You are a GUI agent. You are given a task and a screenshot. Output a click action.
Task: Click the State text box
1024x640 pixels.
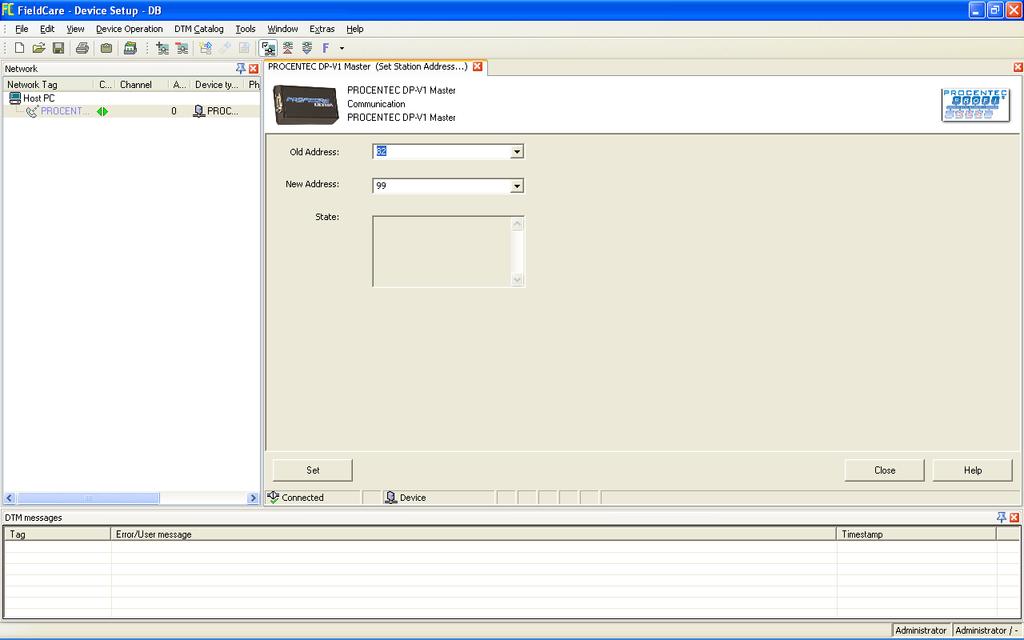click(441, 251)
